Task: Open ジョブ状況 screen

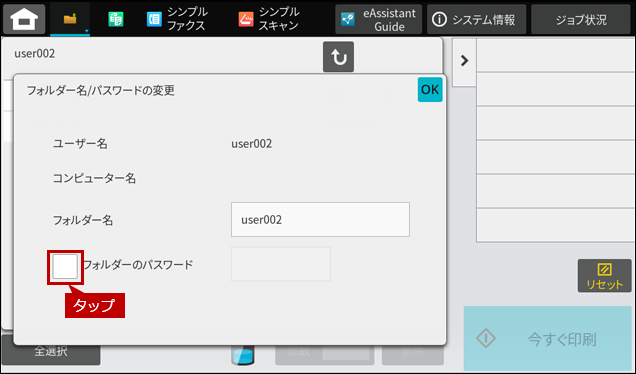Action: click(x=581, y=19)
